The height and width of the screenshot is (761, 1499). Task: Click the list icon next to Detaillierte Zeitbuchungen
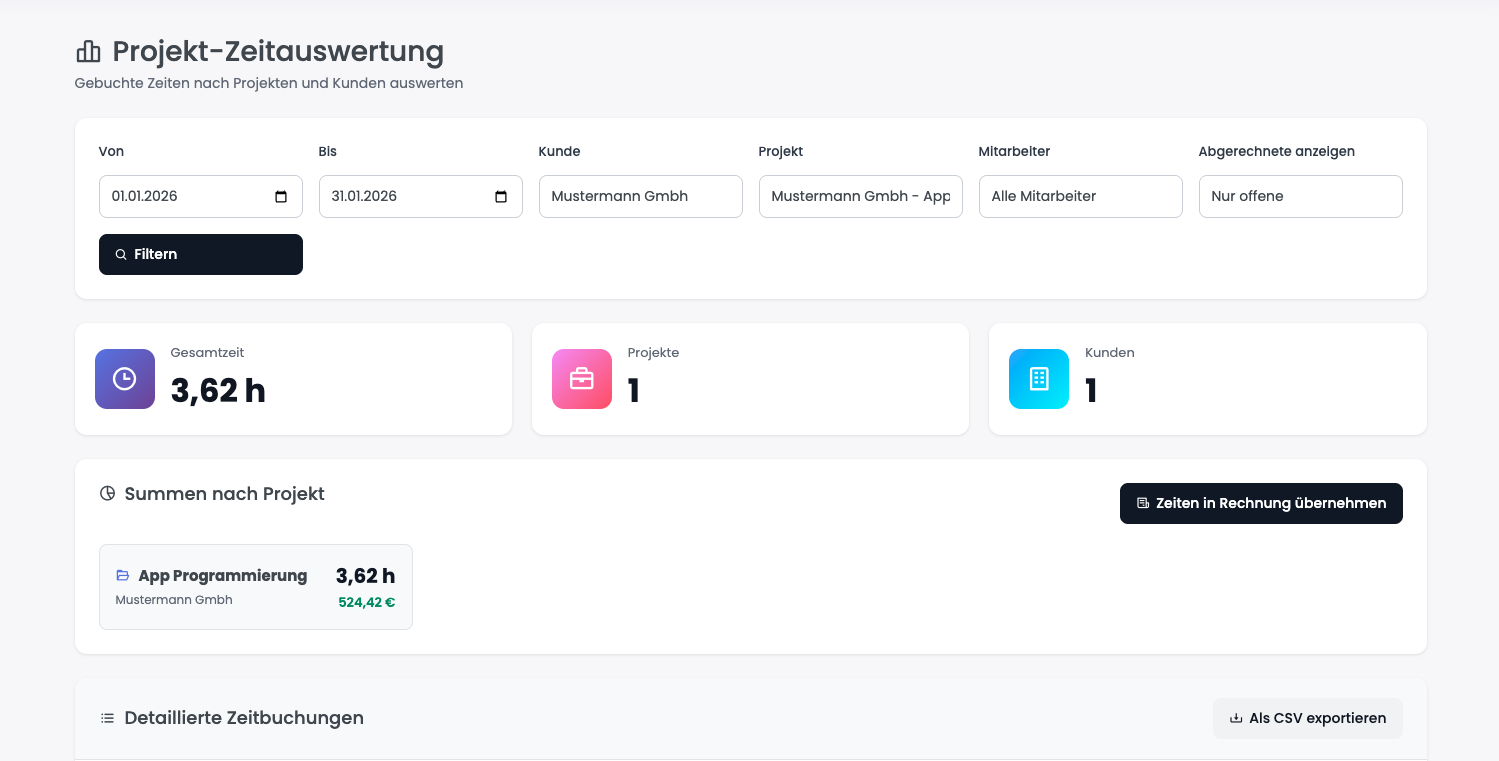click(107, 718)
